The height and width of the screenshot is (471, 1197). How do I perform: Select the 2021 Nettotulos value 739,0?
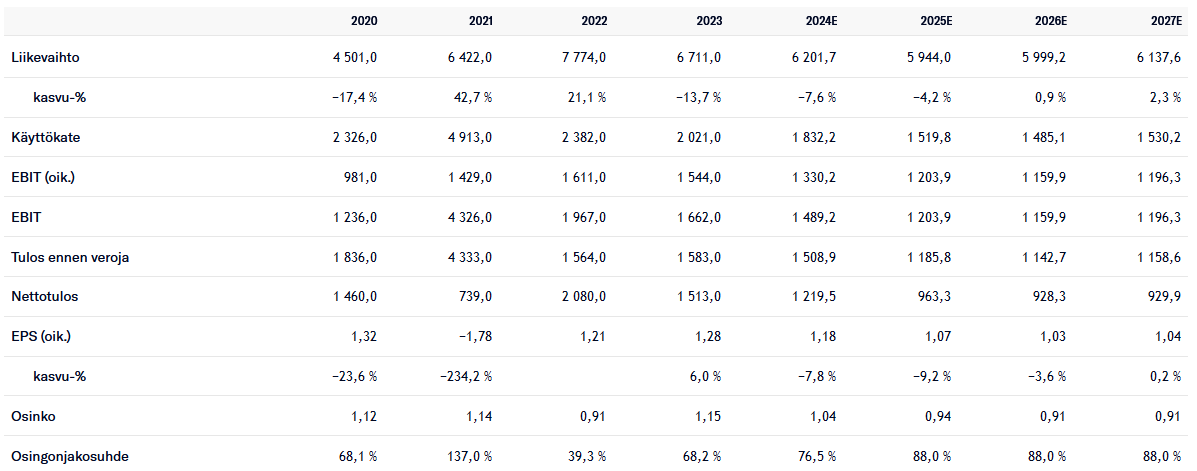(x=474, y=297)
